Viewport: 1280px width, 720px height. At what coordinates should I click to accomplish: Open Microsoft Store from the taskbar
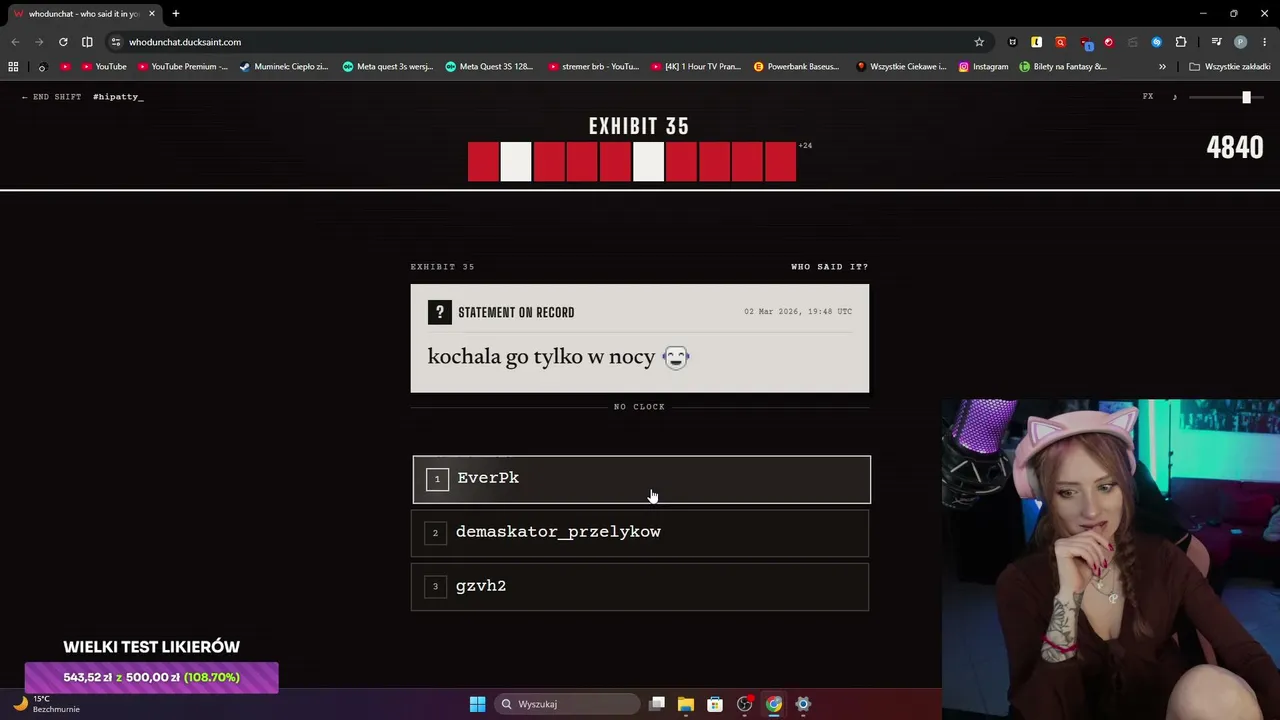pos(715,704)
